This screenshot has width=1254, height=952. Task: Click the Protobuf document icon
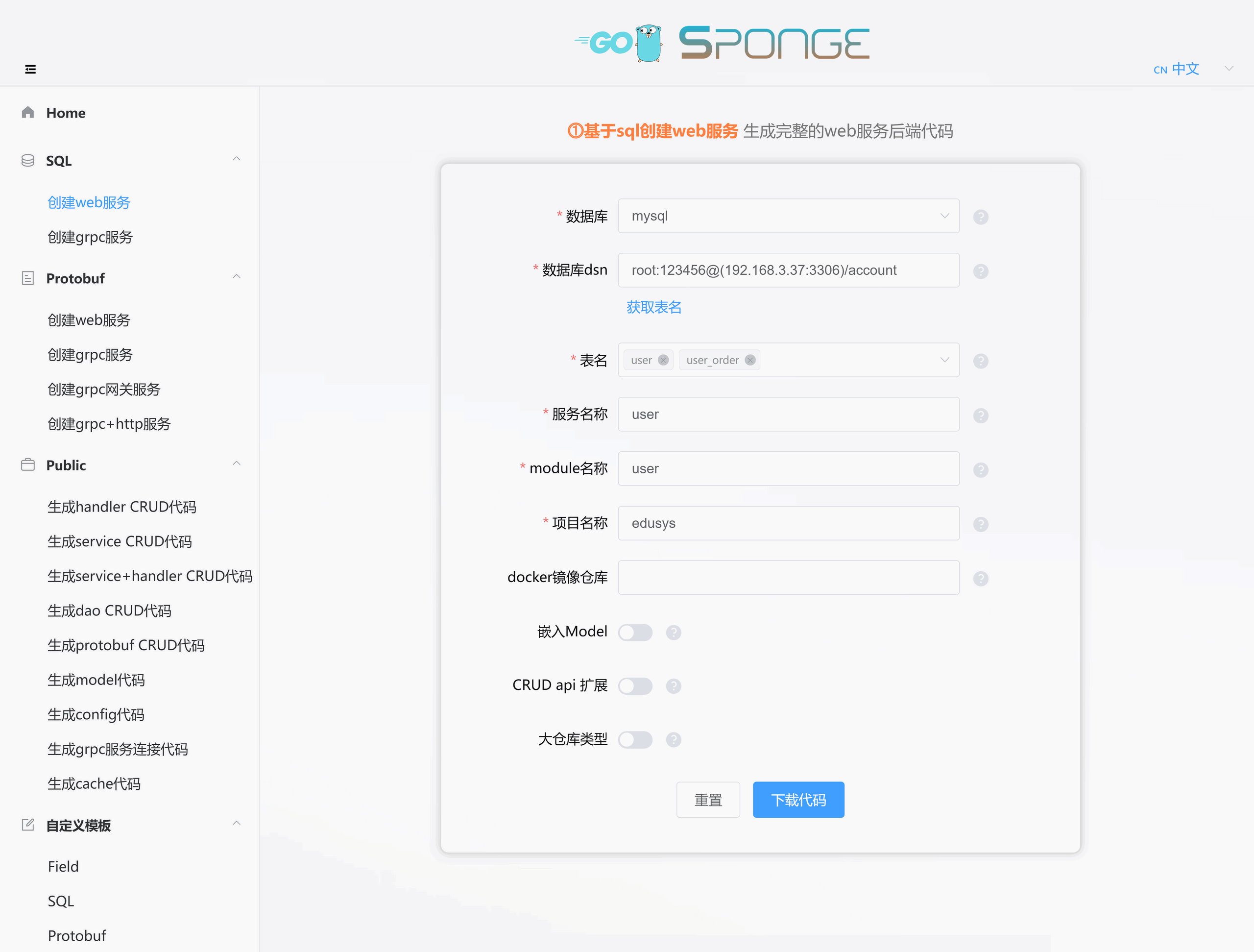click(28, 278)
